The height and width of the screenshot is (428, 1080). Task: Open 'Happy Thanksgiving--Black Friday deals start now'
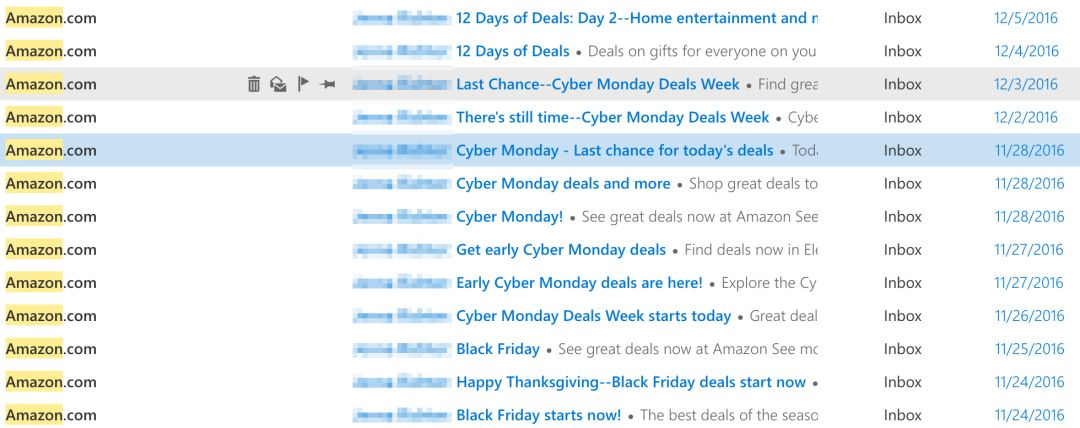(630, 382)
